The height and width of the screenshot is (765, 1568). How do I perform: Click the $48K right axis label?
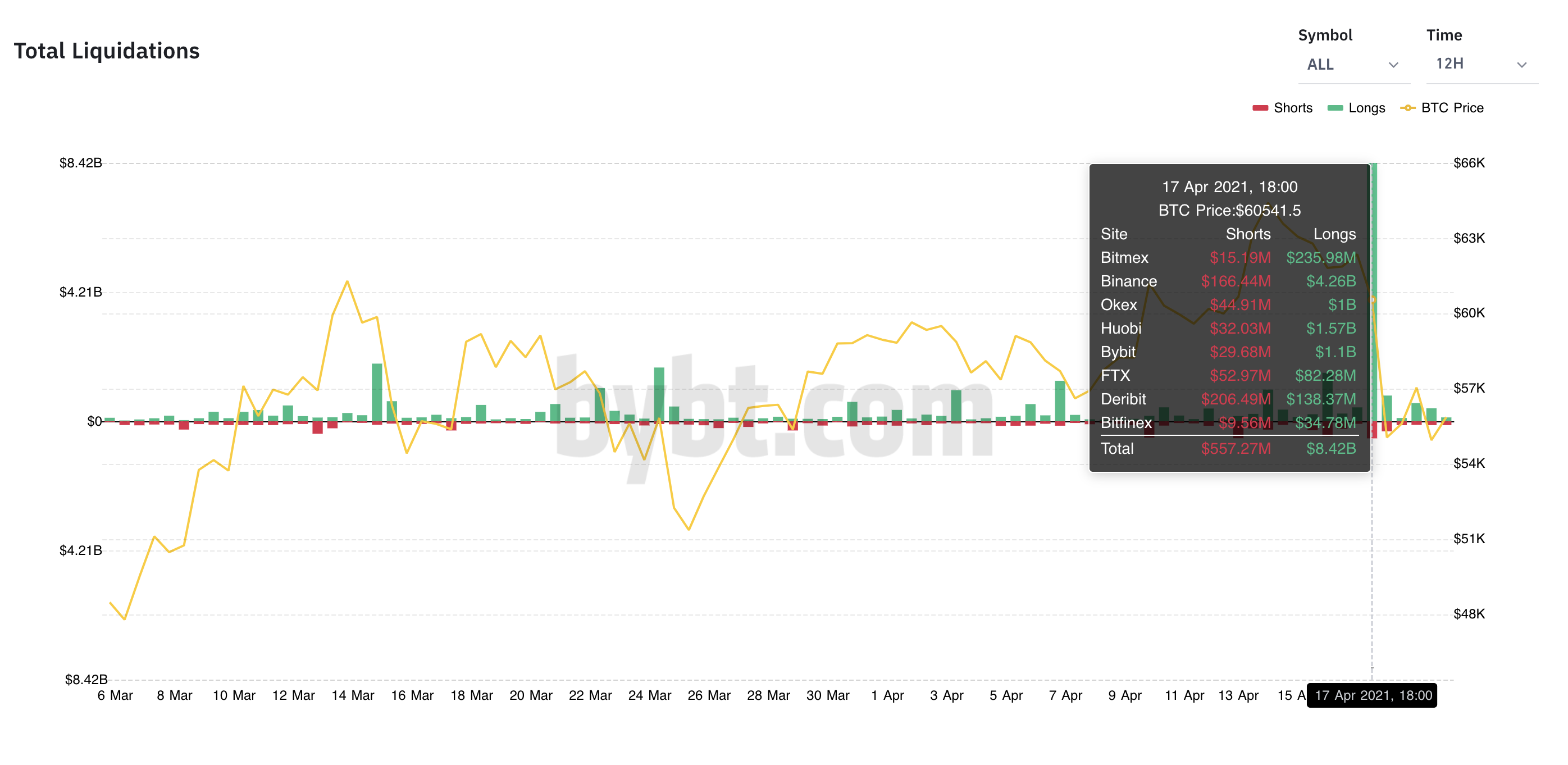coord(1469,614)
